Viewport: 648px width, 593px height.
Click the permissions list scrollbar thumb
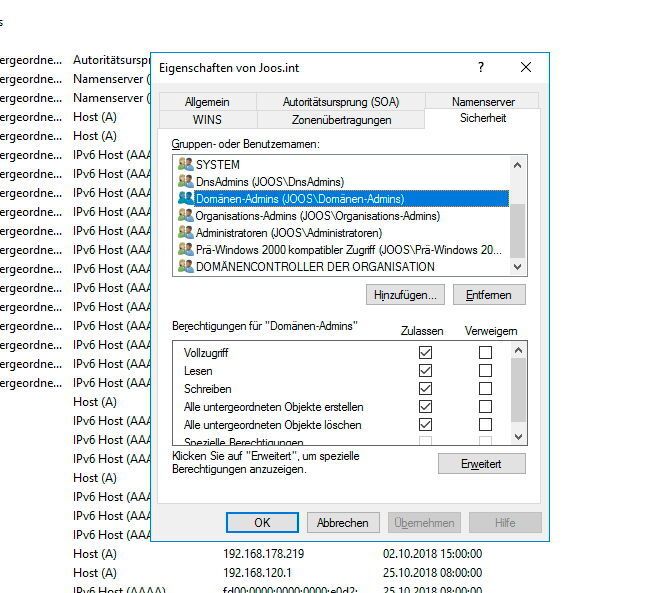click(519, 390)
